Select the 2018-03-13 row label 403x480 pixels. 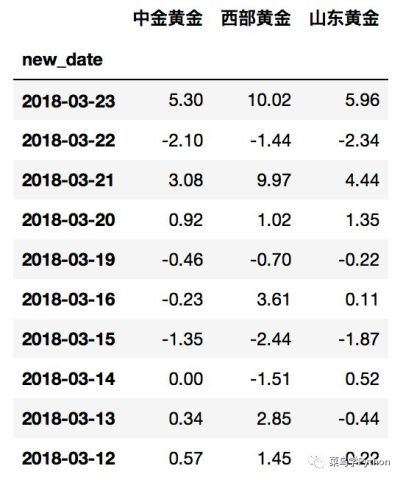69,419
